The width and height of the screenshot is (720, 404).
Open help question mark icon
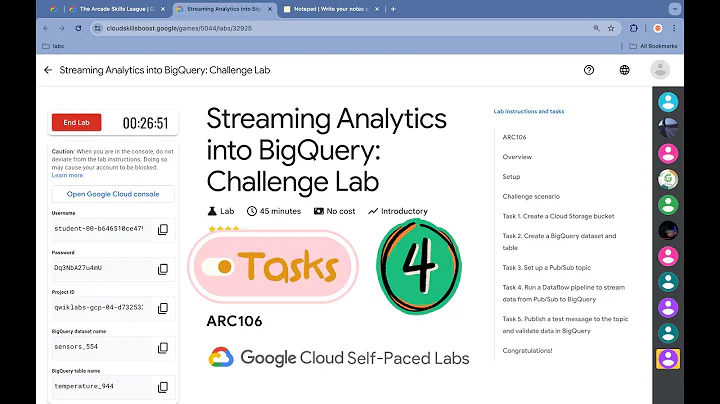589,70
